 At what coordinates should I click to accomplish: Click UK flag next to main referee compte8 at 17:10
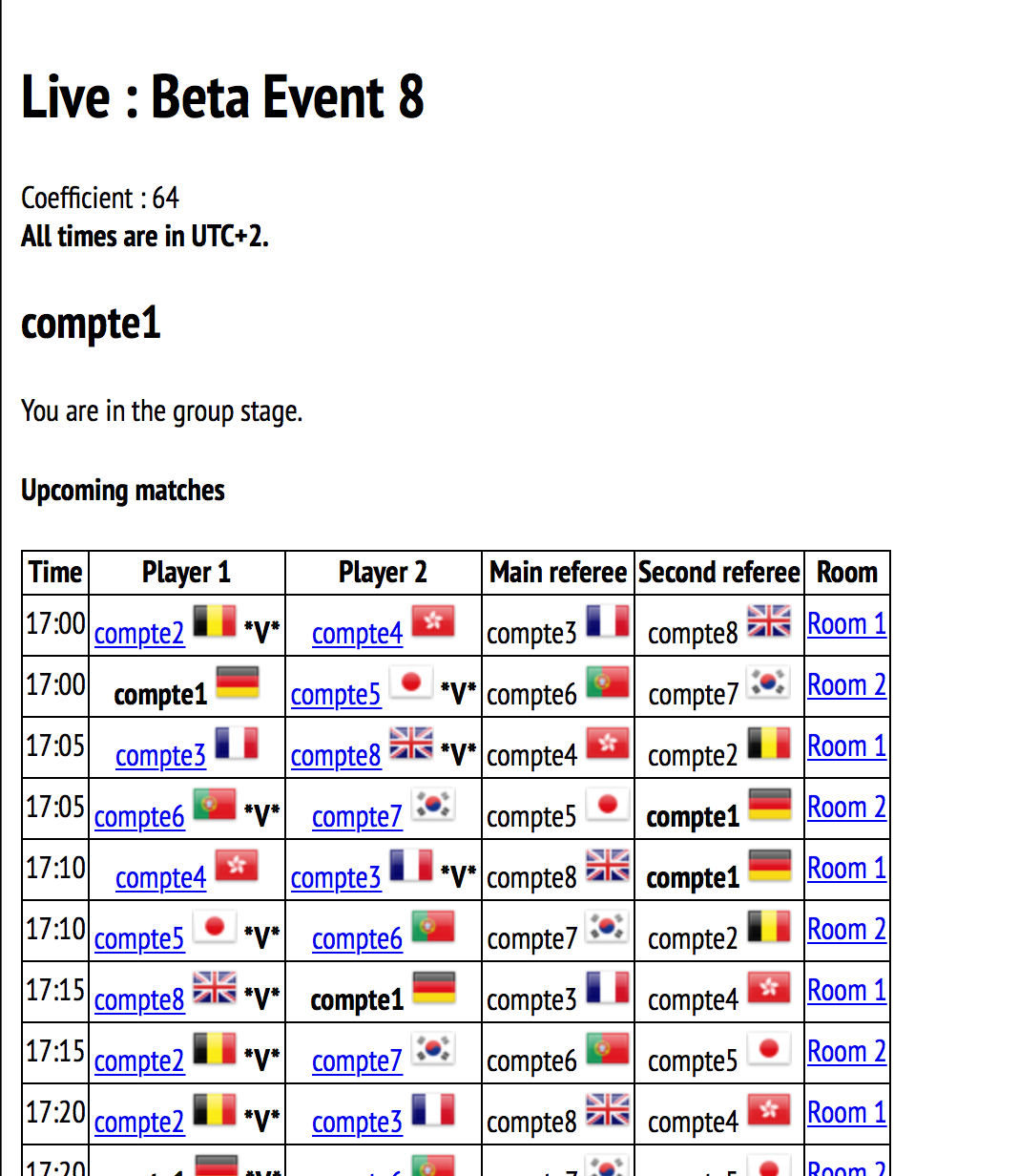click(x=608, y=867)
